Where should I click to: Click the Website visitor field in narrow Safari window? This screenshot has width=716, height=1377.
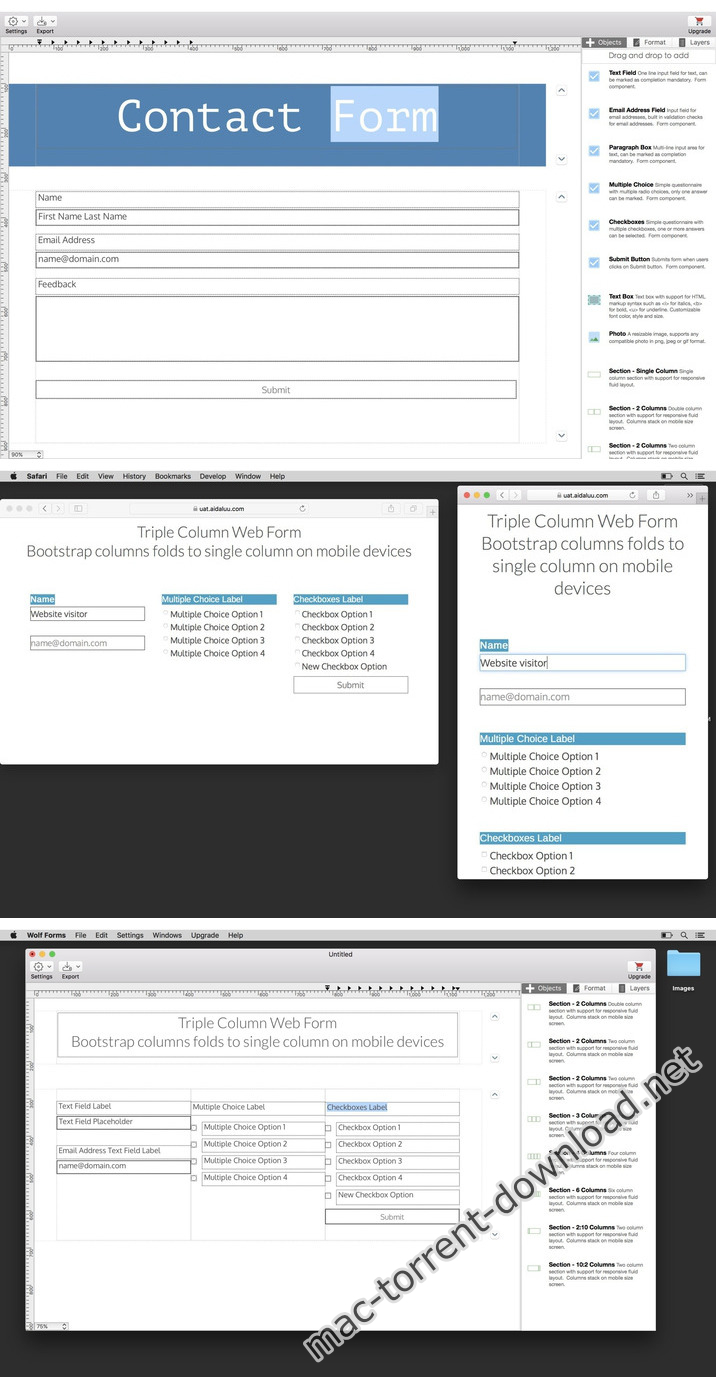[x=582, y=663]
